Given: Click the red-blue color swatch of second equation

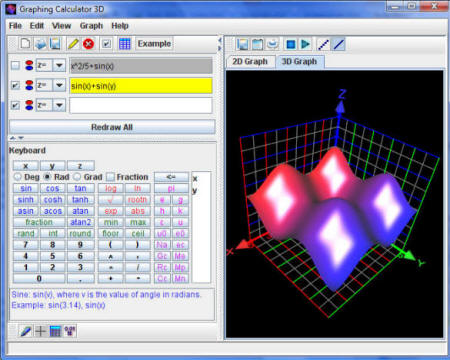Looking at the screenshot, I should pyautogui.click(x=29, y=85).
